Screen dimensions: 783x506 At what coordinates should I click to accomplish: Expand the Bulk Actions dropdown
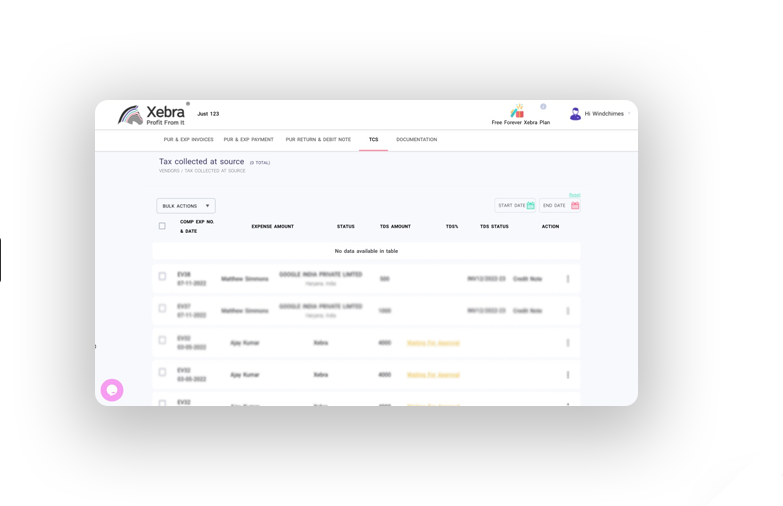186,206
